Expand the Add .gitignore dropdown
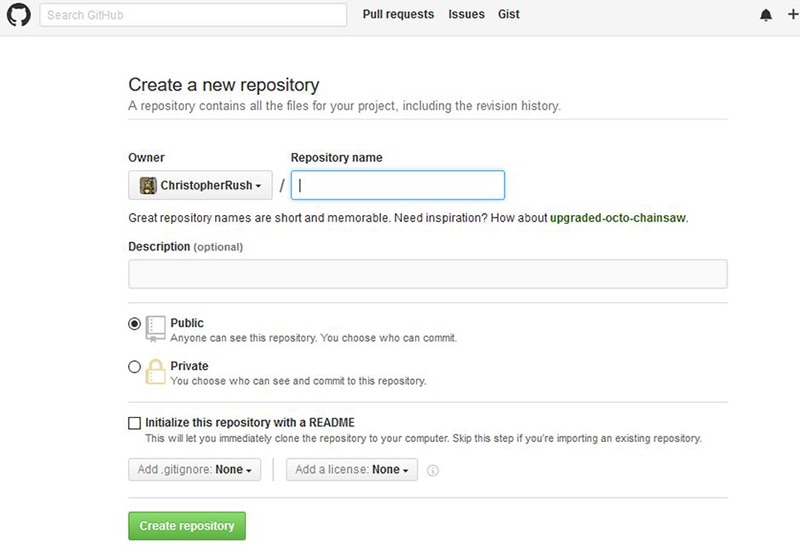Viewport: 800px width, 548px height. [194, 470]
